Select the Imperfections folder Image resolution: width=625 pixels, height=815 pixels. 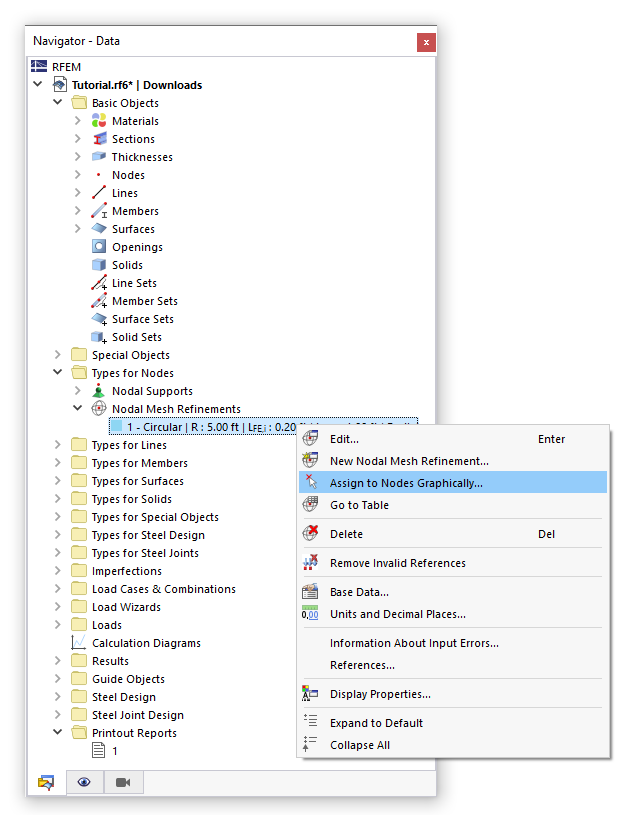126,571
